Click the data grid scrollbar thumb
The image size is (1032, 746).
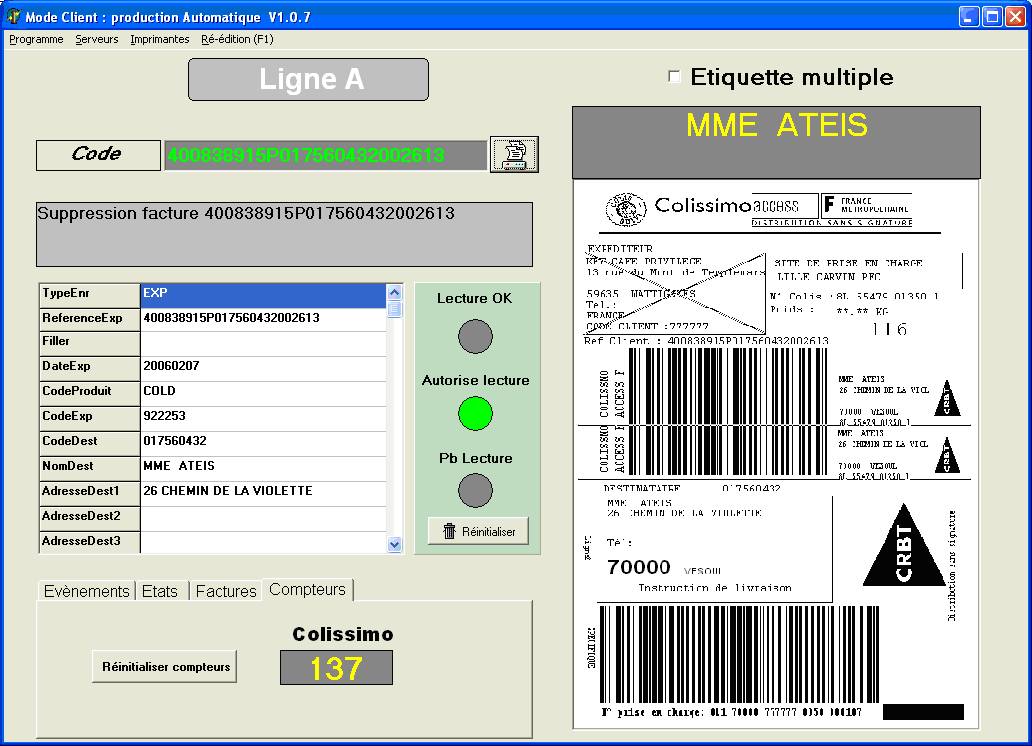394,309
